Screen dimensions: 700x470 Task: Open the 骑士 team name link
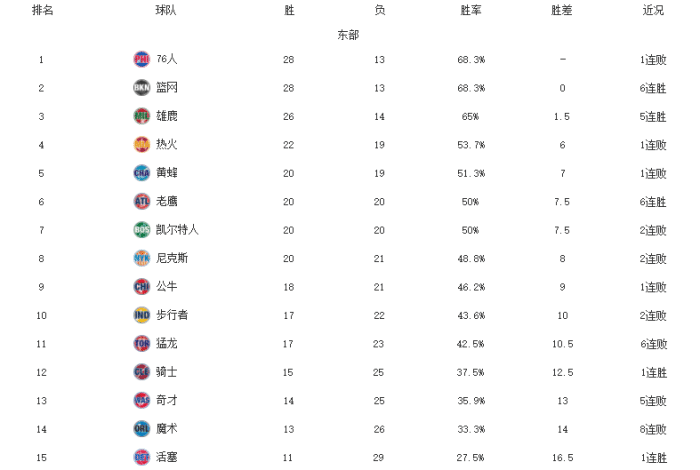(166, 372)
